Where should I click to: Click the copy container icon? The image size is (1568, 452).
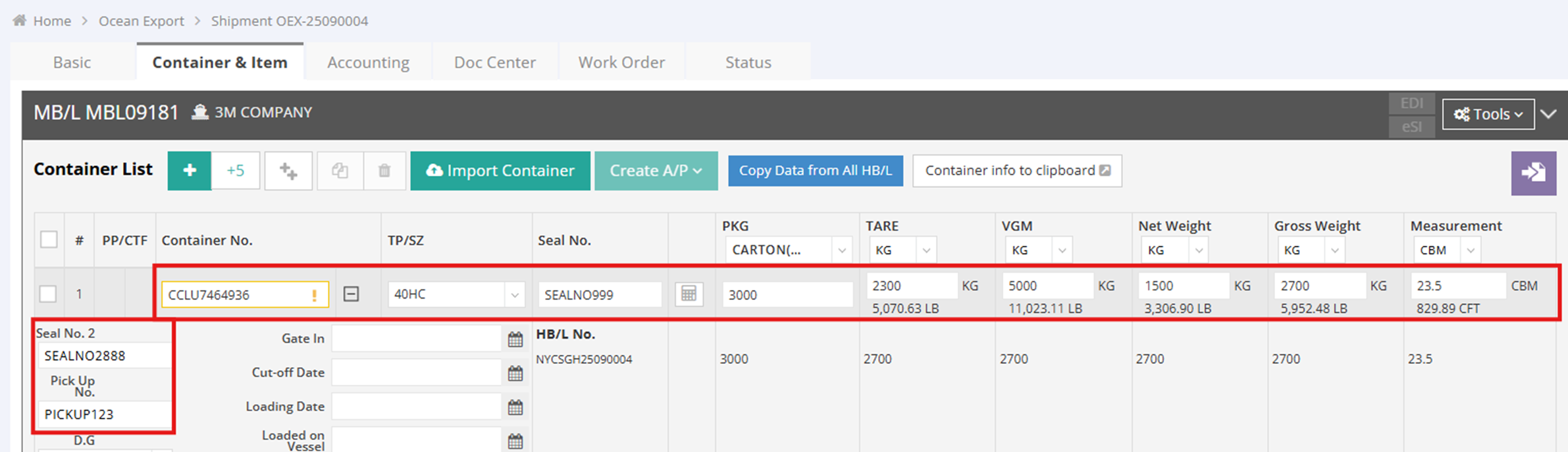click(x=340, y=171)
